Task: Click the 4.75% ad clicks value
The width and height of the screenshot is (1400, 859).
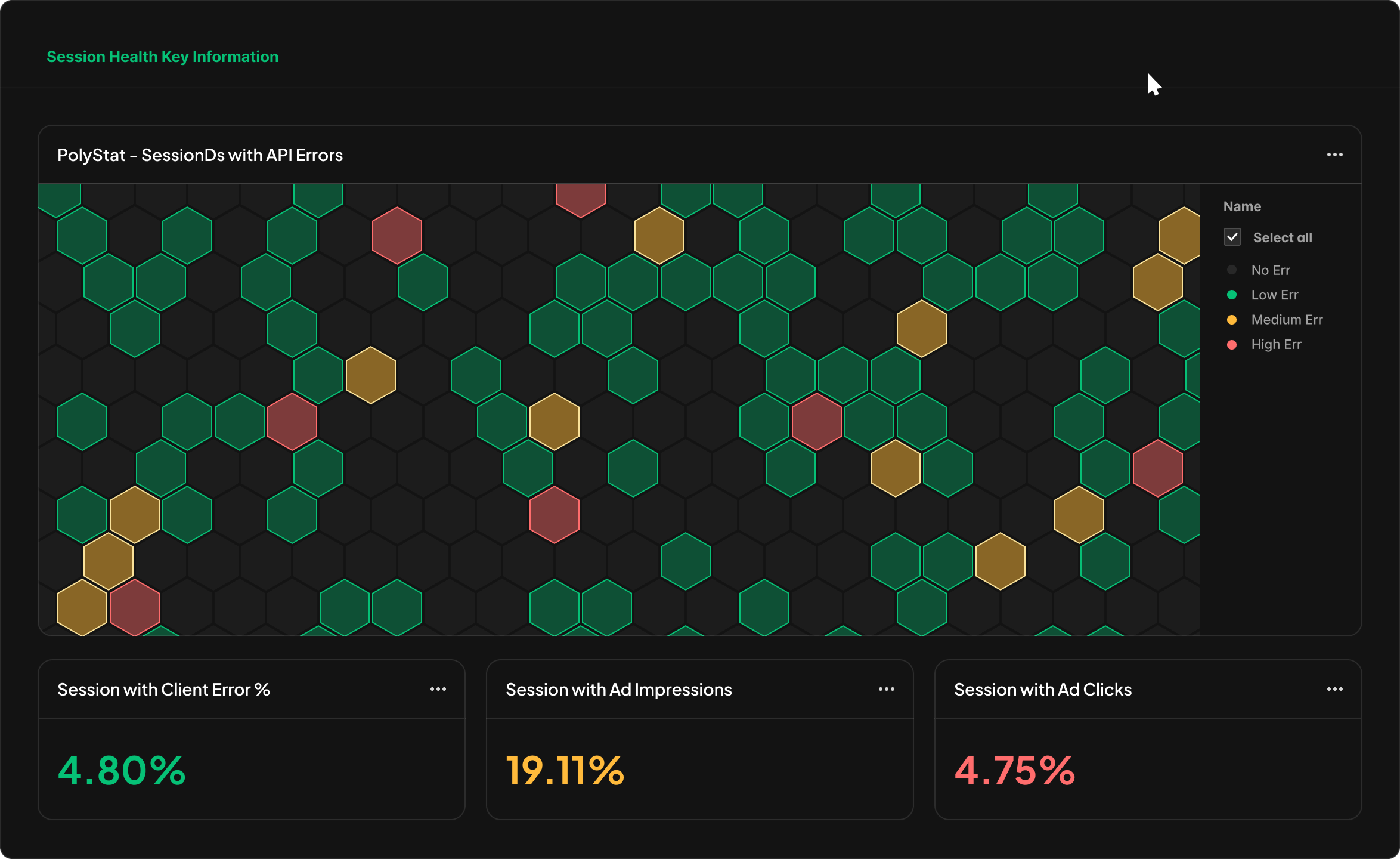Action: 1014,770
